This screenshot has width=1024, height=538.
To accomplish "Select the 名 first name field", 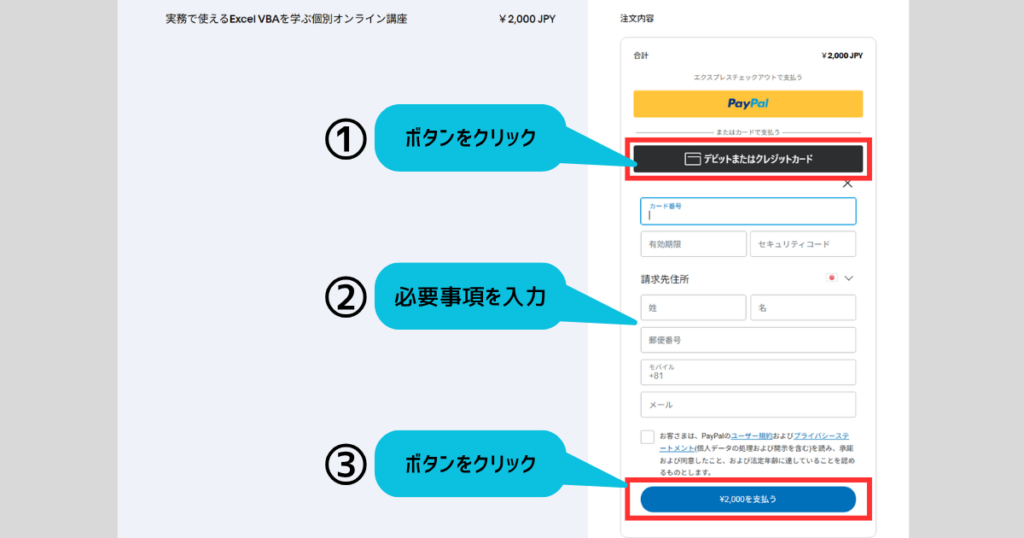I will click(x=803, y=308).
